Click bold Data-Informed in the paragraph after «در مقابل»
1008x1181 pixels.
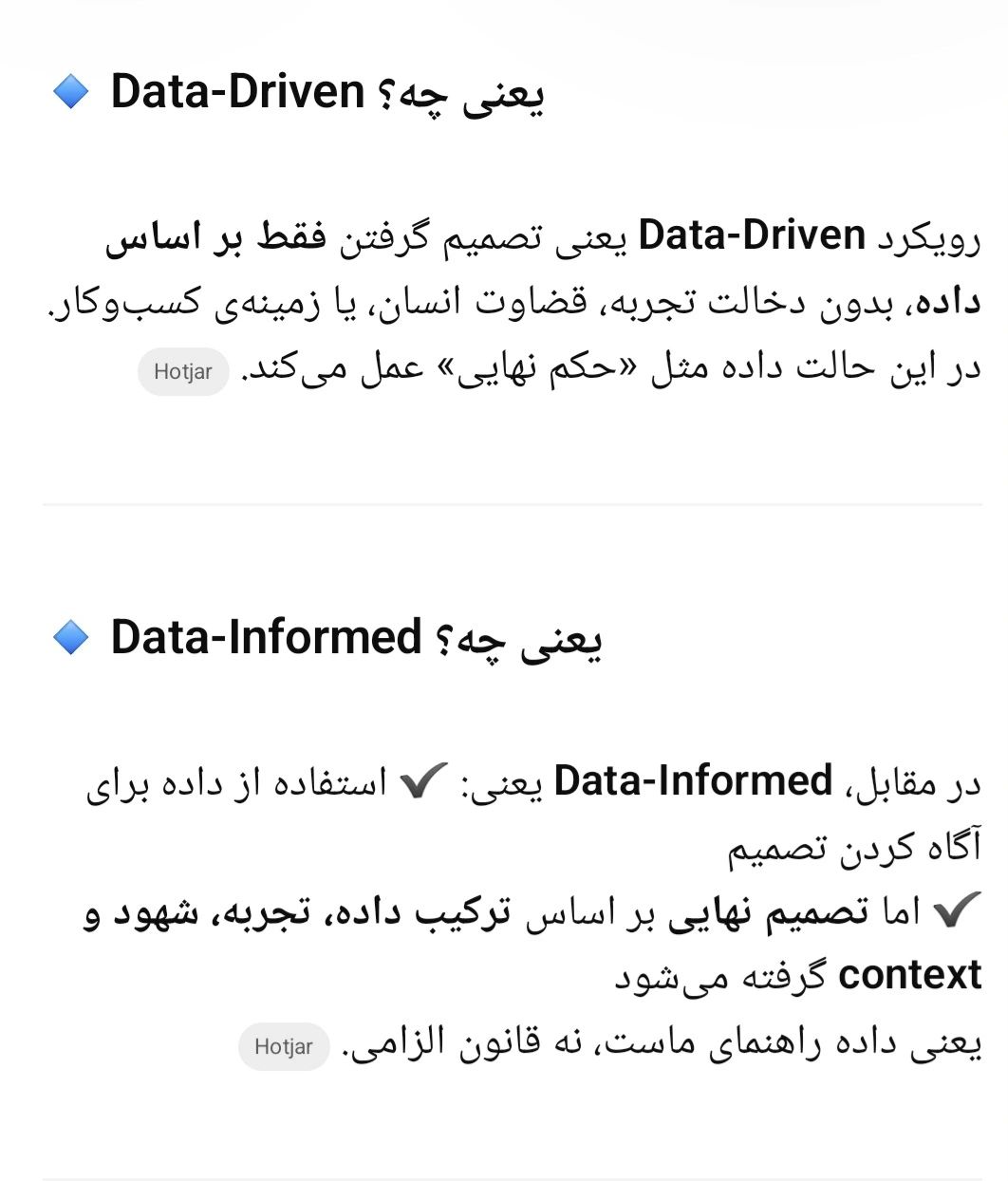(x=693, y=781)
